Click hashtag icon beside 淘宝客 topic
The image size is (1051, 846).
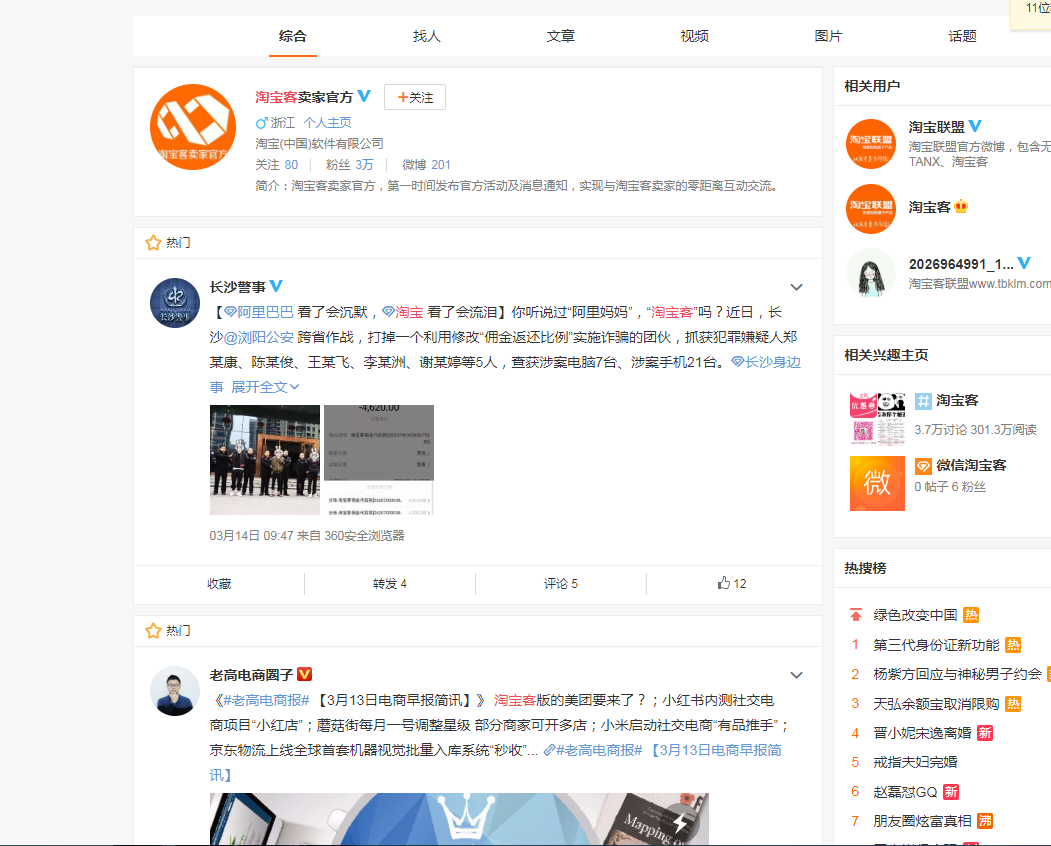tap(923, 401)
